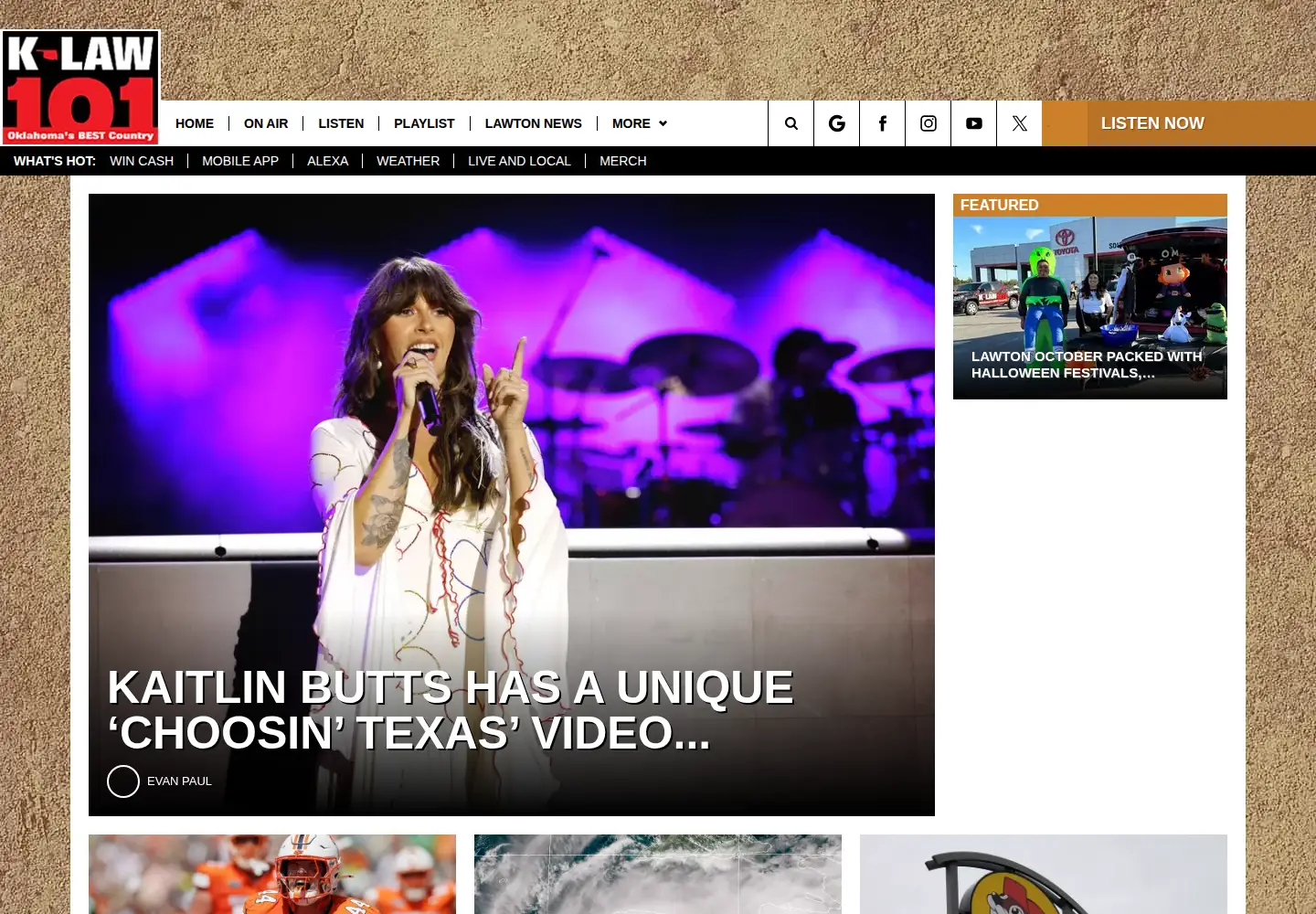Click the K-LAW 101 station logo
Screen dimensions: 1316x914
(x=80, y=88)
